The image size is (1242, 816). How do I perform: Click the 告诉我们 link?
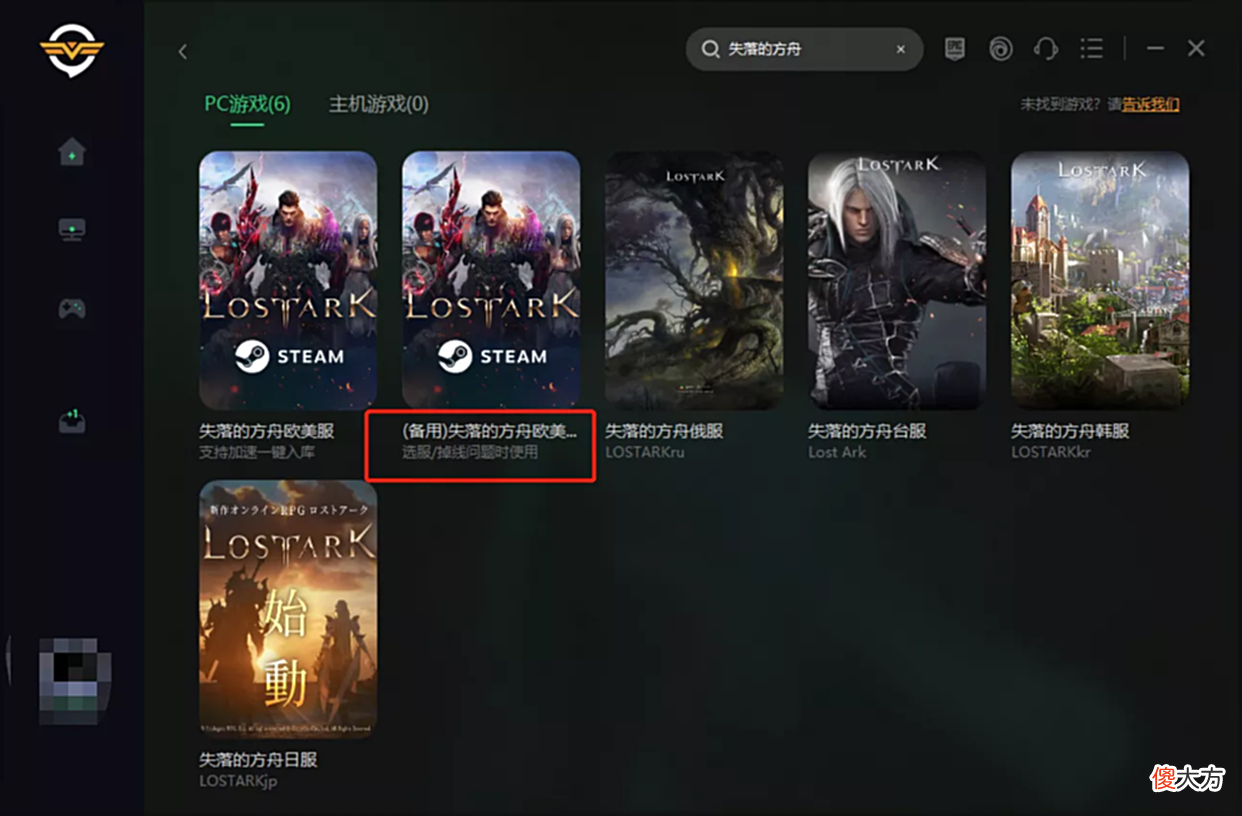(1151, 104)
